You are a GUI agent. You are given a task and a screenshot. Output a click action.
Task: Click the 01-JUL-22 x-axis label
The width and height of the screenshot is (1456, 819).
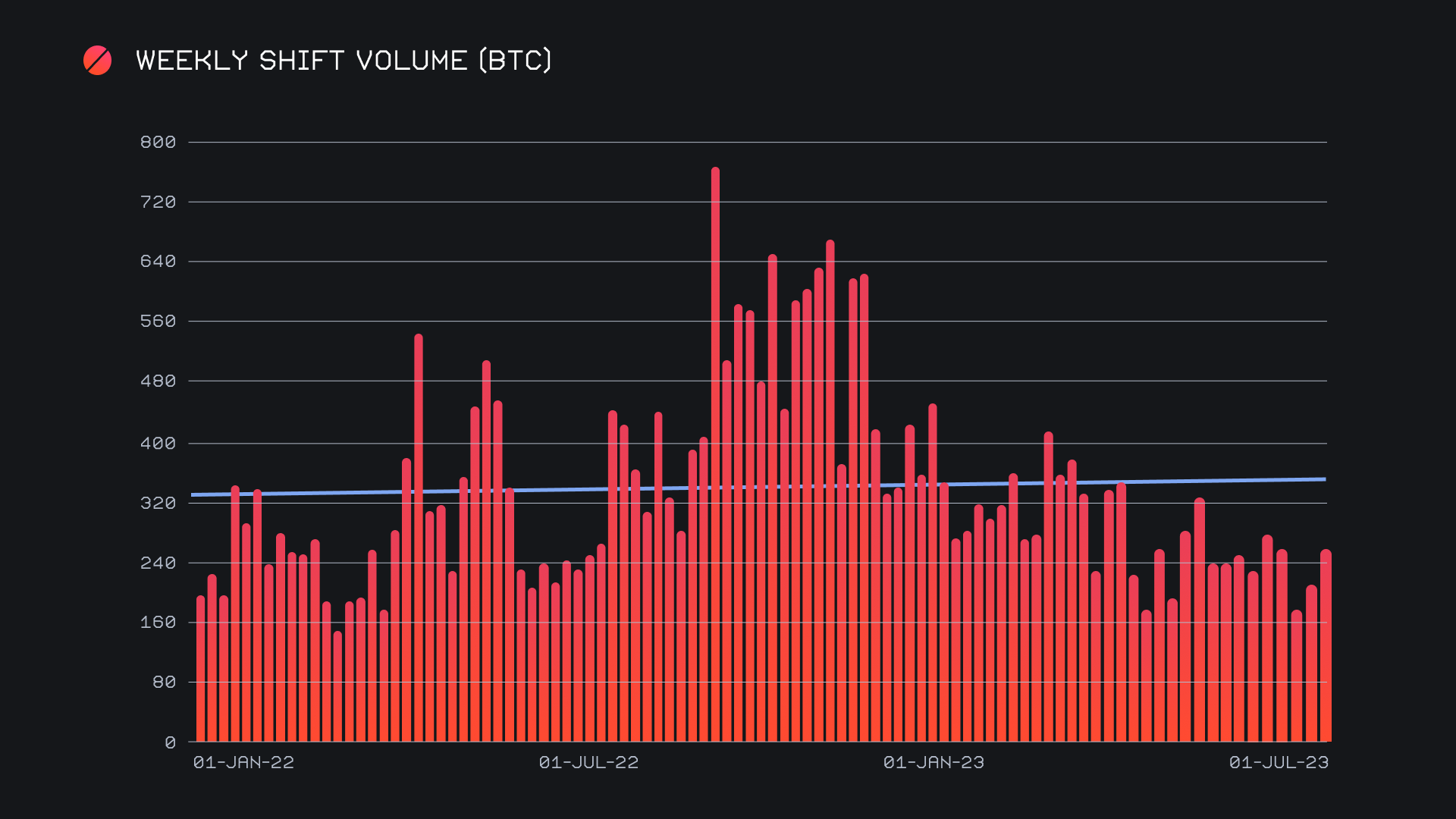coord(588,763)
